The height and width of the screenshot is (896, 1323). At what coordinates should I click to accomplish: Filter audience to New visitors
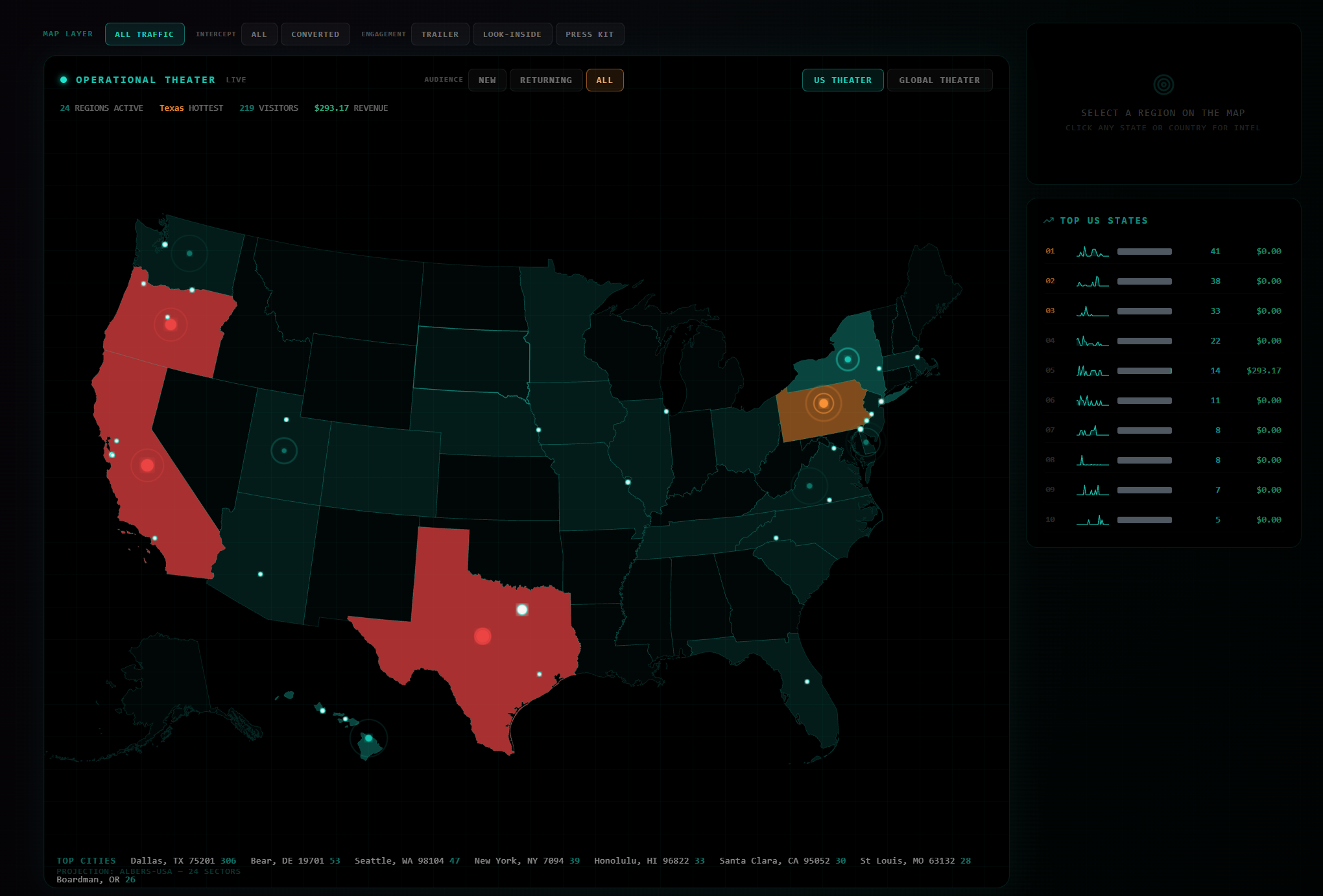pos(487,80)
